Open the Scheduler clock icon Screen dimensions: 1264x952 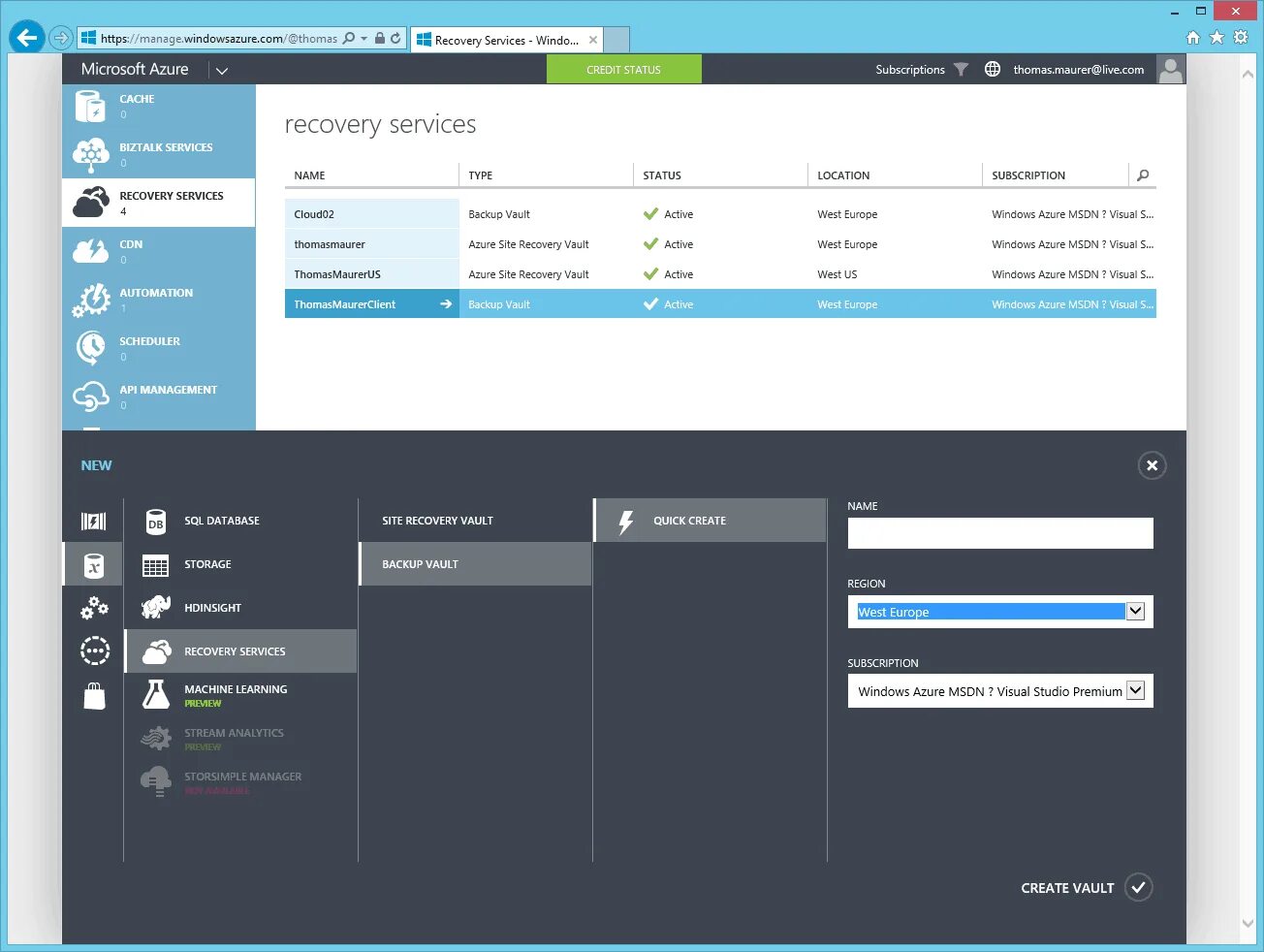90,346
